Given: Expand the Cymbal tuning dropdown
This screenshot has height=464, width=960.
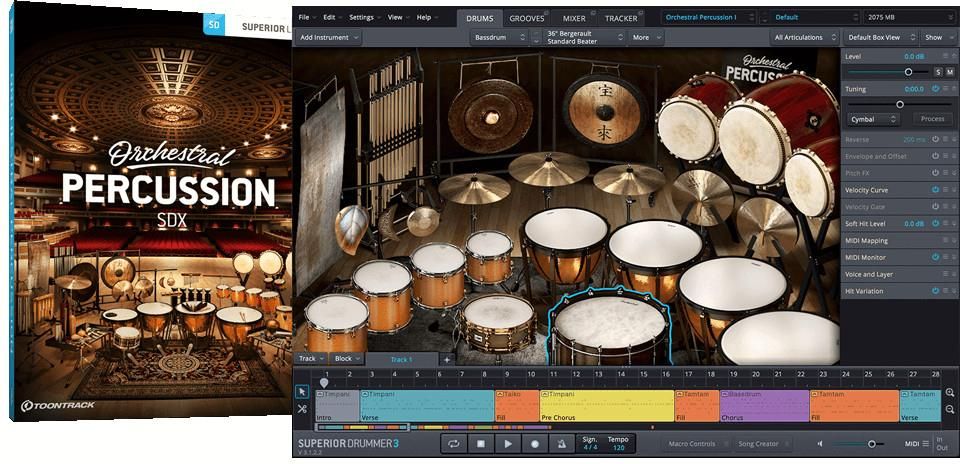Looking at the screenshot, I should click(x=874, y=118).
